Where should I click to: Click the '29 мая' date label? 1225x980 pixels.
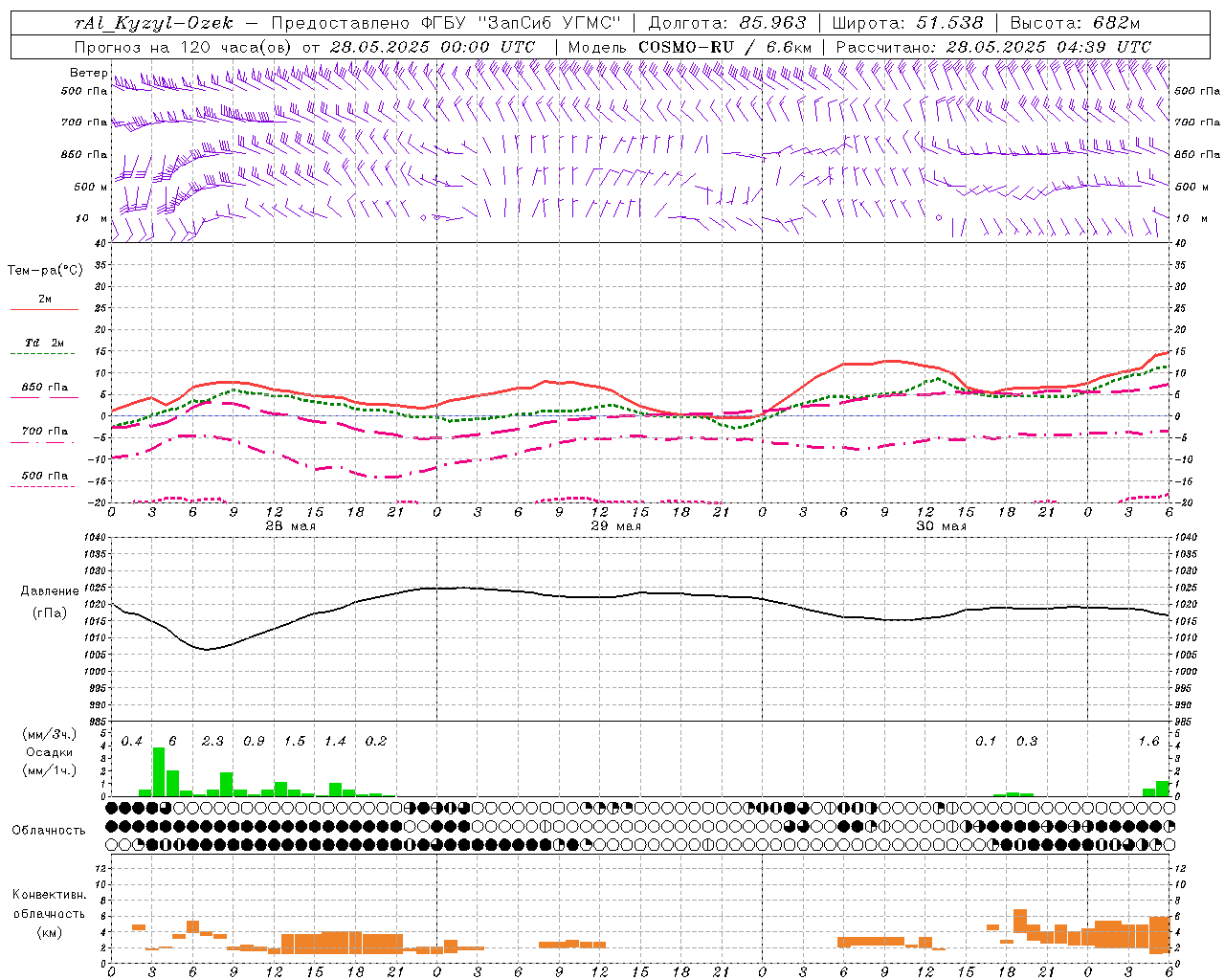(616, 526)
